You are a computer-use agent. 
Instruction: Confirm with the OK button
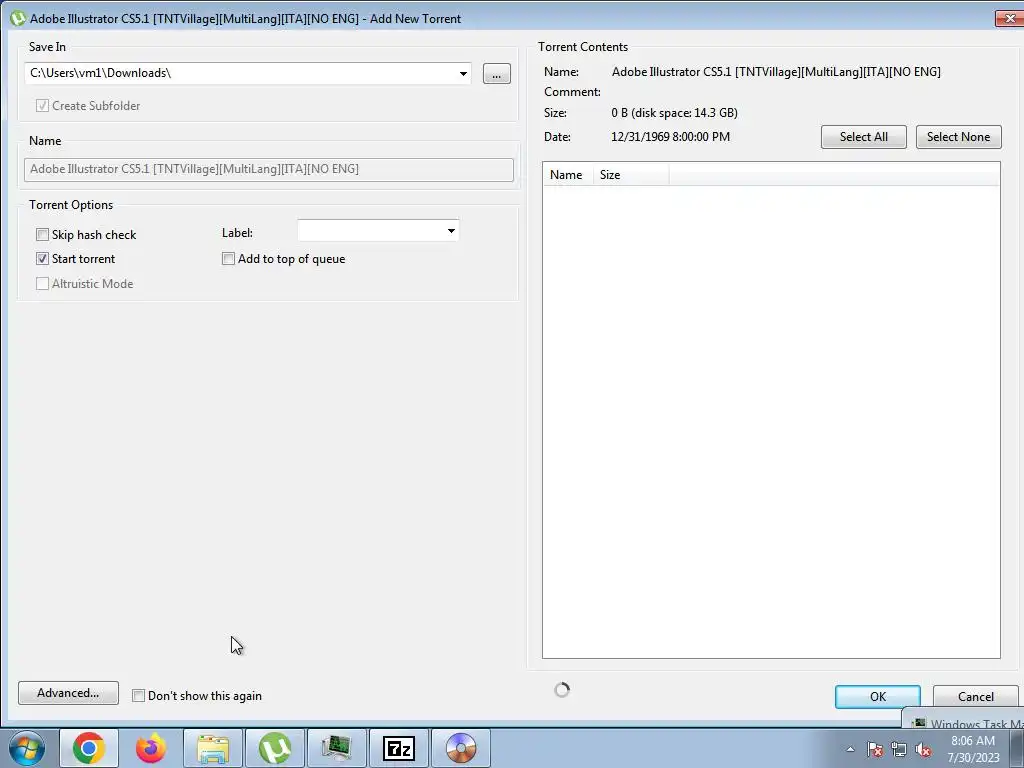(878, 697)
